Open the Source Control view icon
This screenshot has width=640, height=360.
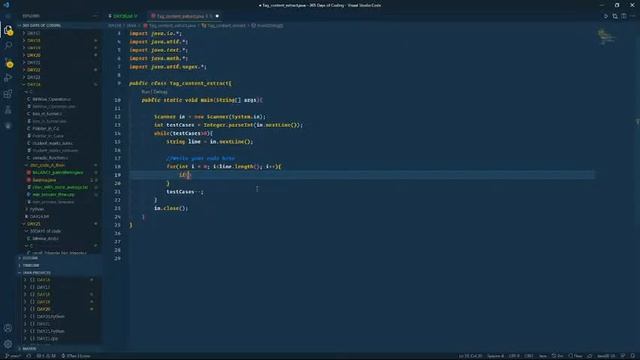[x=9, y=62]
